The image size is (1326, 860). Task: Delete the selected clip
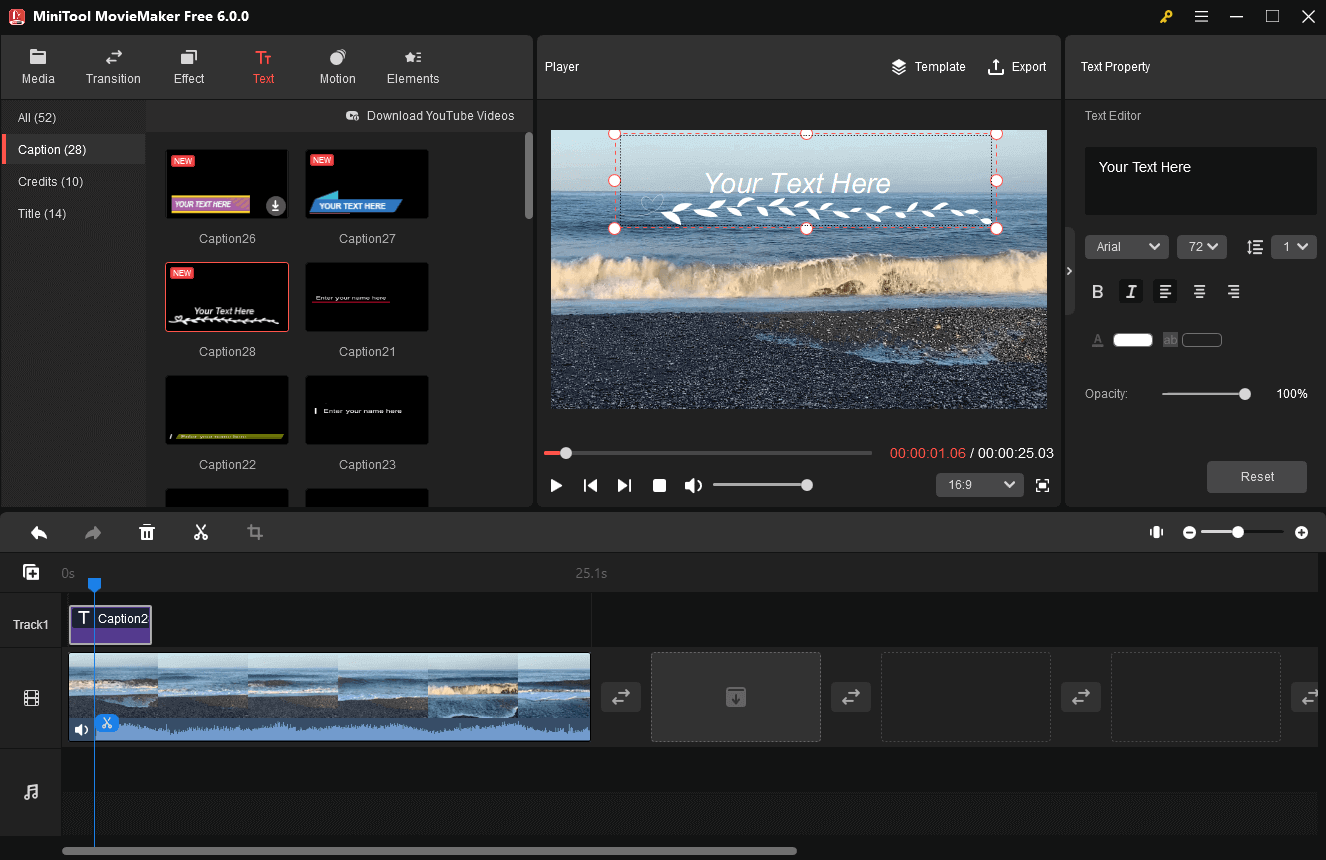click(147, 533)
